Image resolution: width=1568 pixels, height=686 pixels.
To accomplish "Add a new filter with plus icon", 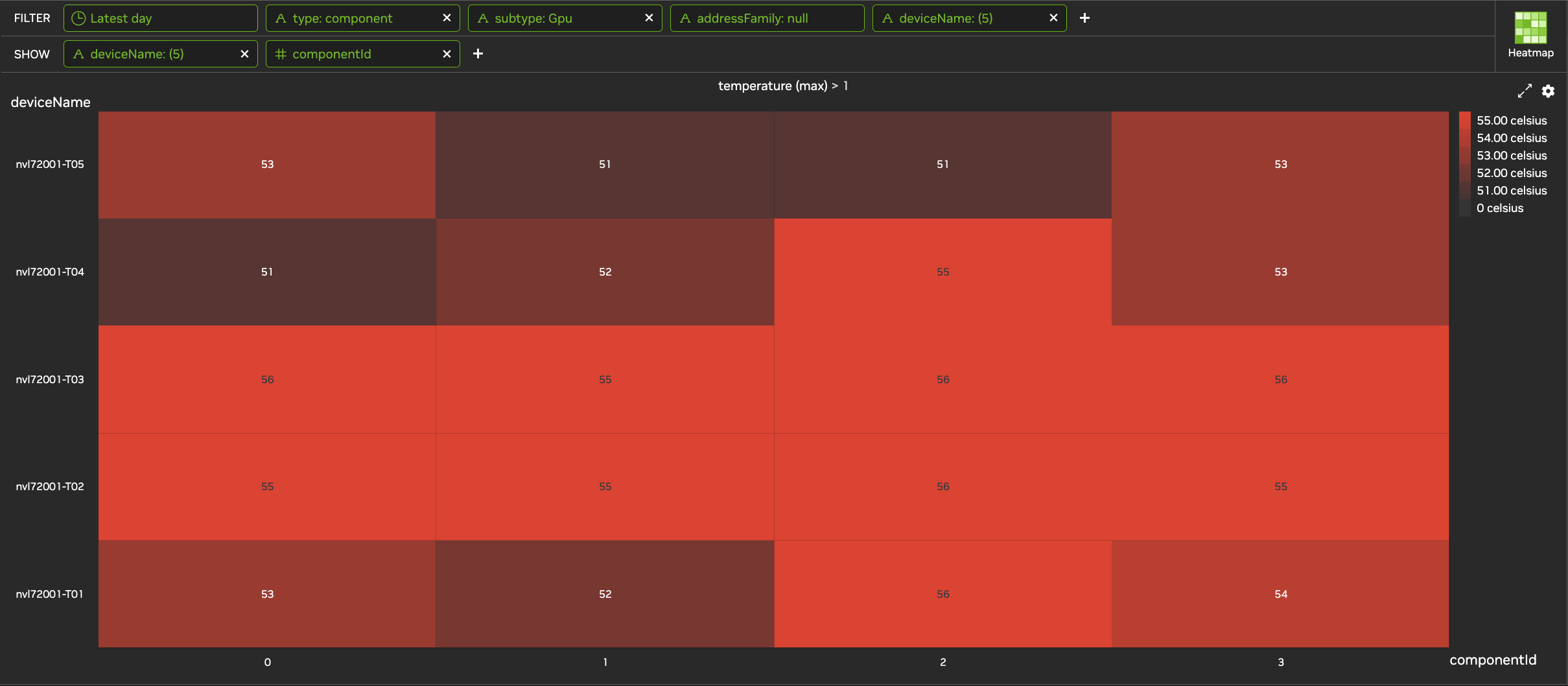I will 1084,18.
